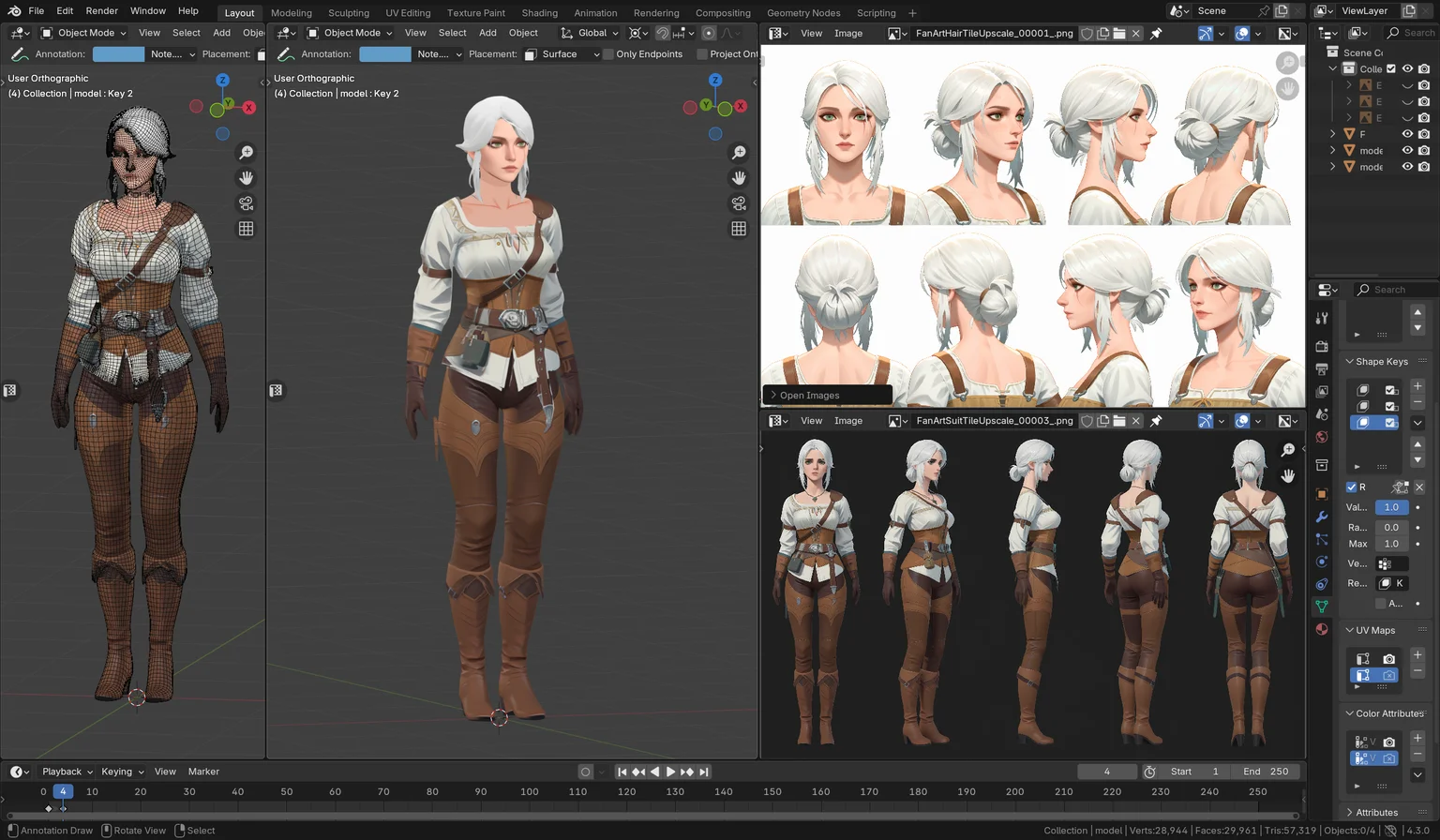Toggle snapping magnet in main viewport header

662,33
